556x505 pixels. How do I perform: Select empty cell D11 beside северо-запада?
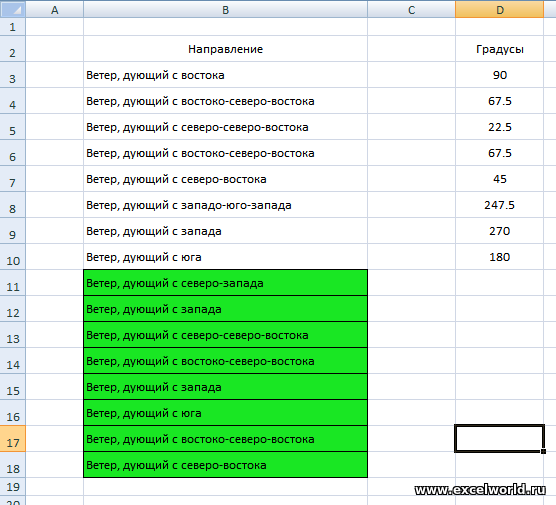[x=499, y=283]
